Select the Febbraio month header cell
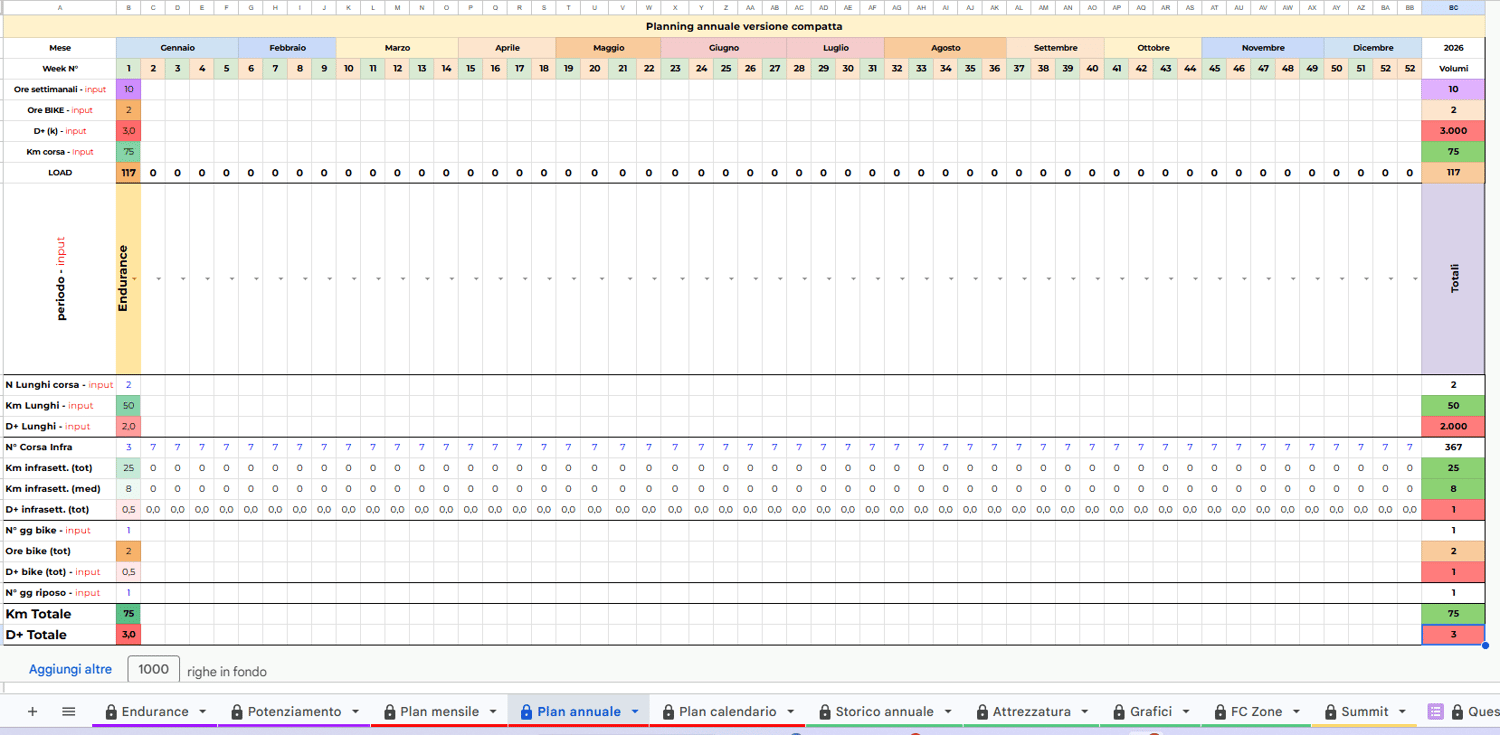This screenshot has width=1500, height=735. point(287,48)
